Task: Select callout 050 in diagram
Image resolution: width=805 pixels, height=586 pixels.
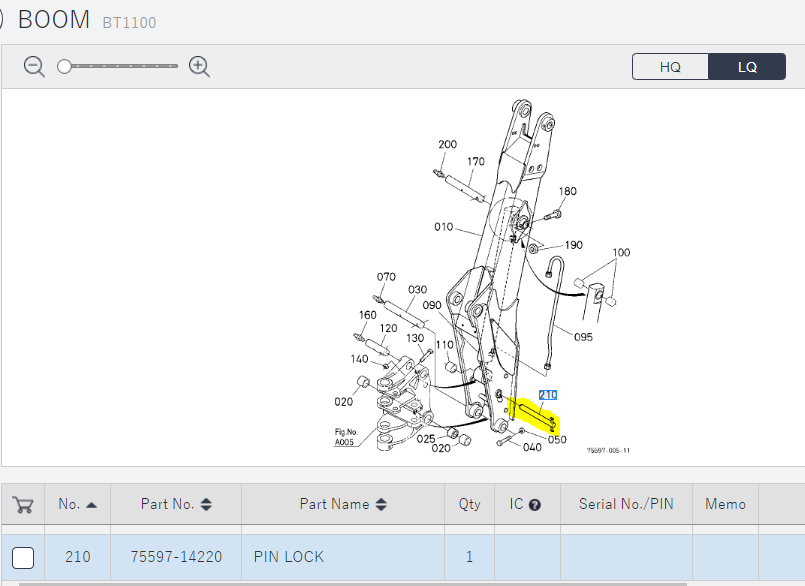Action: [557, 439]
